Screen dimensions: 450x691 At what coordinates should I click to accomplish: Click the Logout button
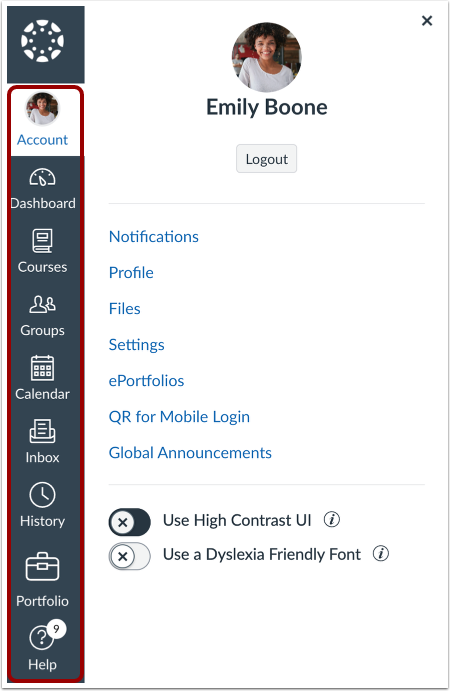[x=267, y=159]
